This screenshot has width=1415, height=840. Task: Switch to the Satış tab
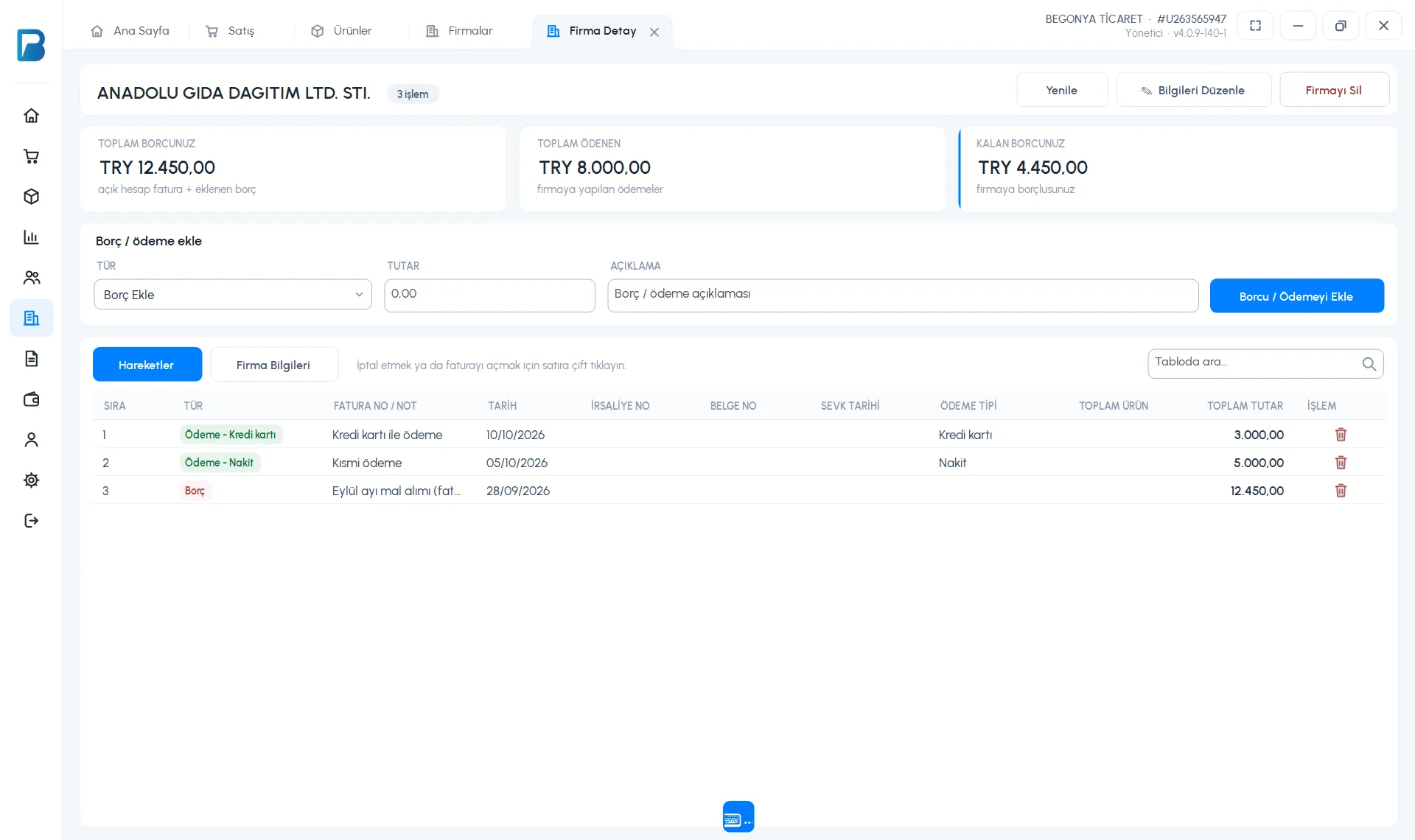coord(231,31)
